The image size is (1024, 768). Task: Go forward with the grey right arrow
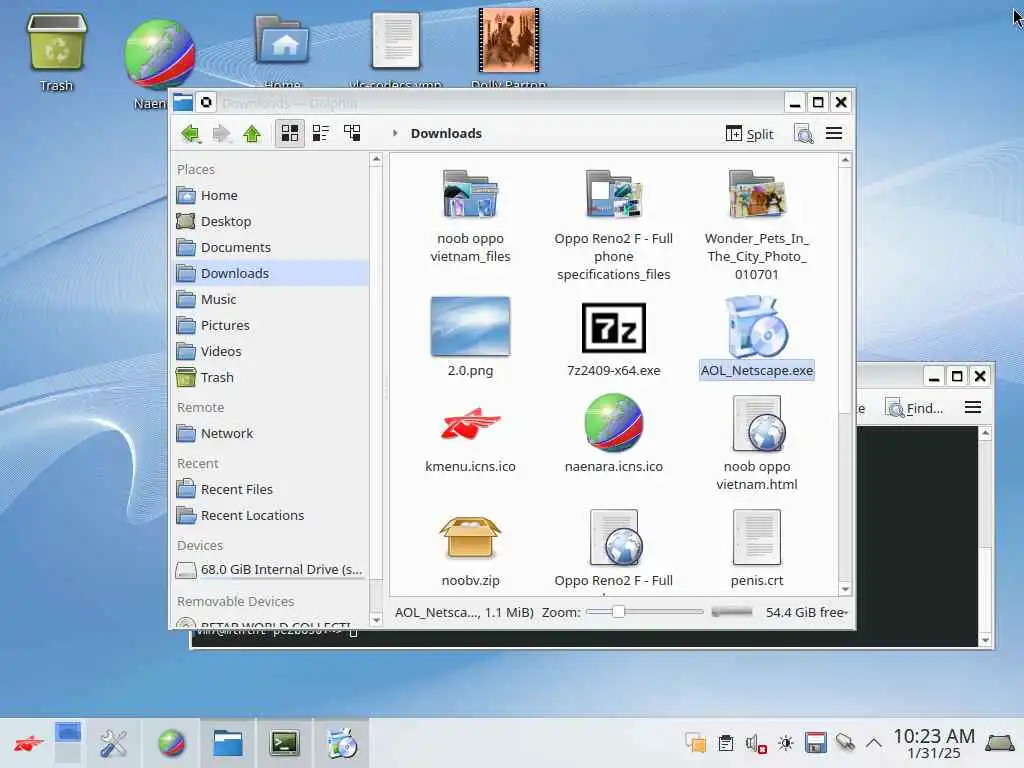221,134
